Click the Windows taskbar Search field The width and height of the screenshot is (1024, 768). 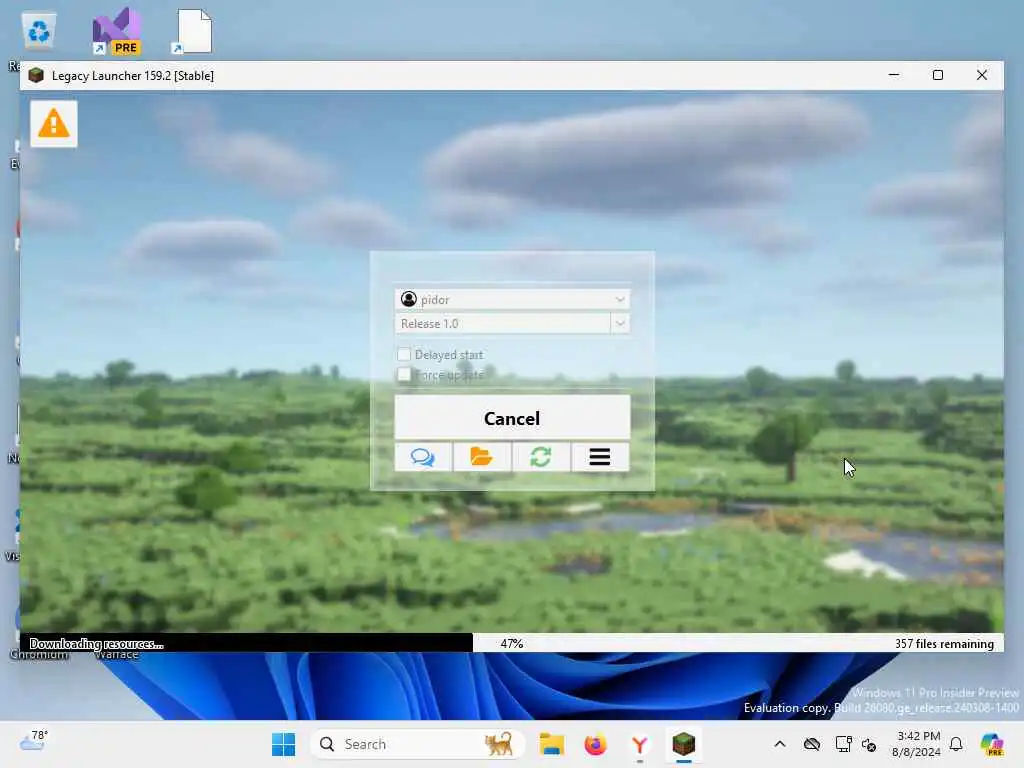tap(418, 744)
